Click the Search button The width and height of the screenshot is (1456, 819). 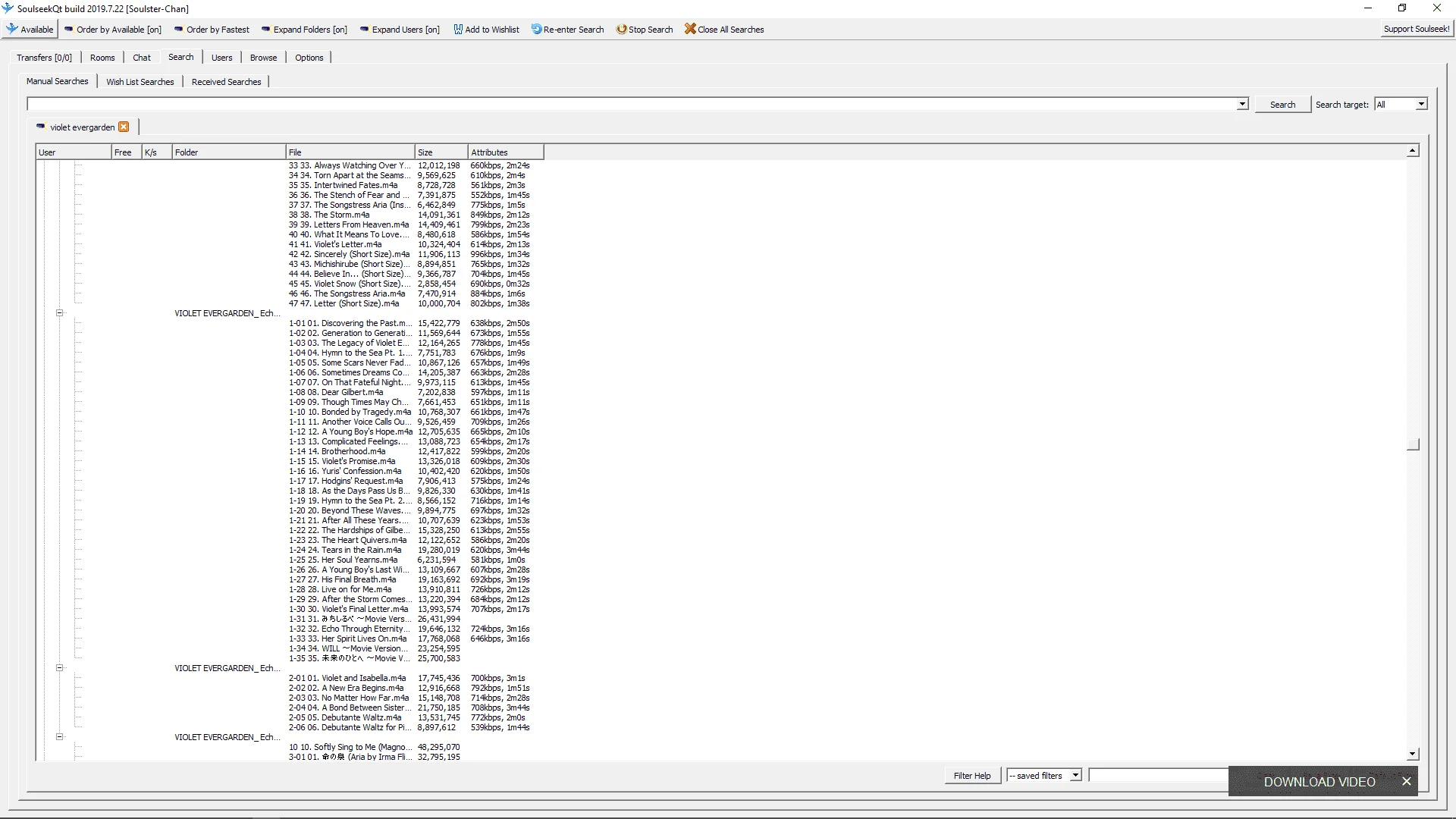click(x=1282, y=105)
